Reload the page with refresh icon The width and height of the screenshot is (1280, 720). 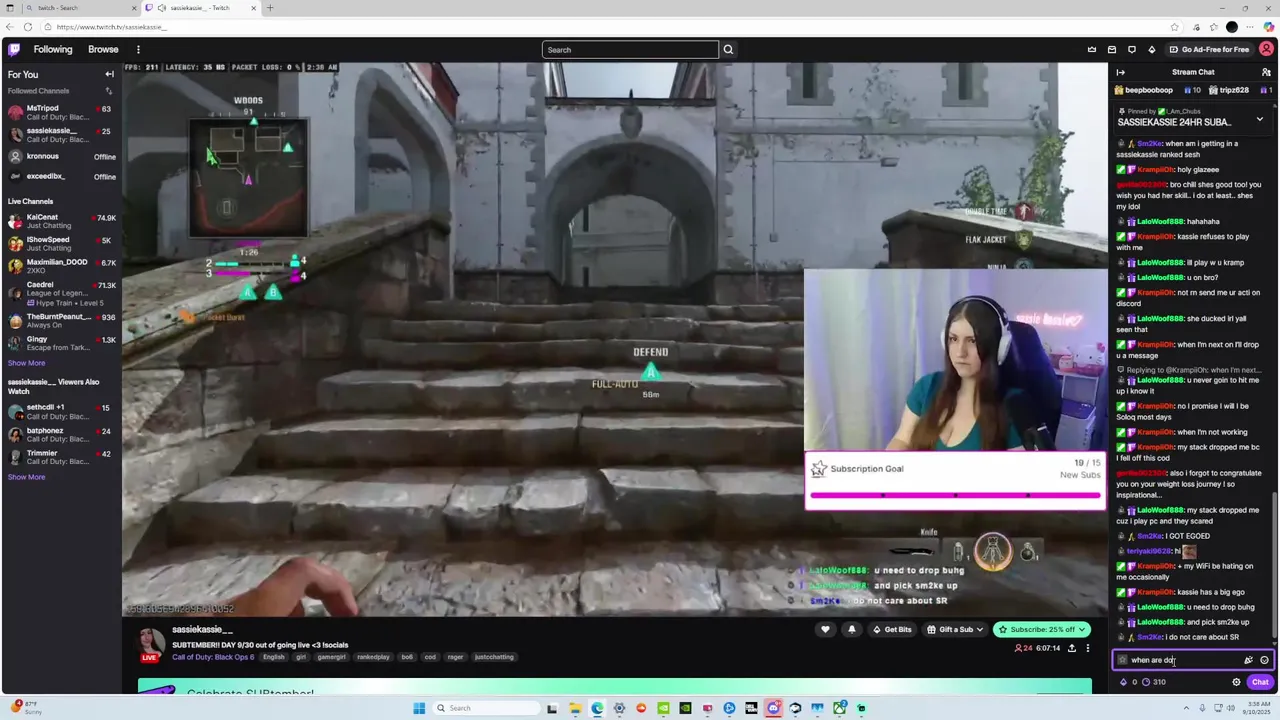(x=27, y=27)
